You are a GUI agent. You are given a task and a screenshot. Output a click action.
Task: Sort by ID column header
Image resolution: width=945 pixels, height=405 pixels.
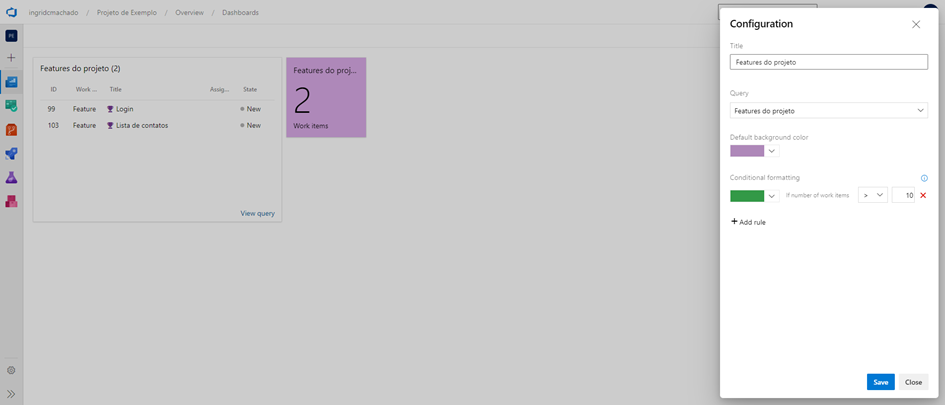tap(54, 89)
